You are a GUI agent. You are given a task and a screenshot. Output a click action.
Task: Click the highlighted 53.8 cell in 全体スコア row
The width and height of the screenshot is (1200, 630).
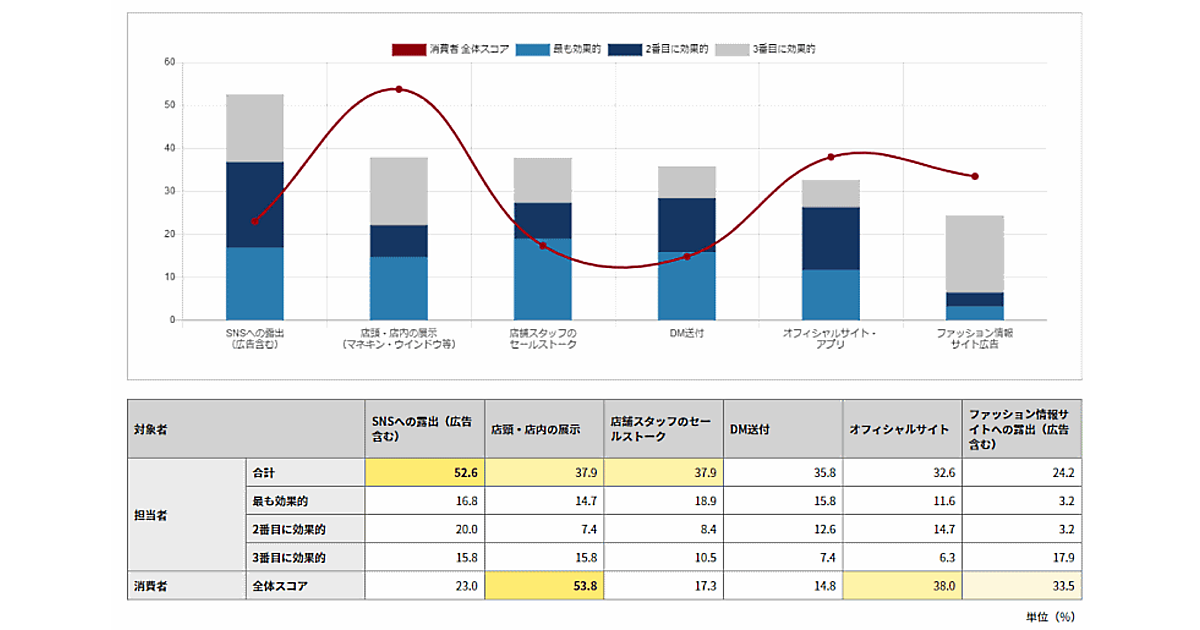(x=544, y=585)
